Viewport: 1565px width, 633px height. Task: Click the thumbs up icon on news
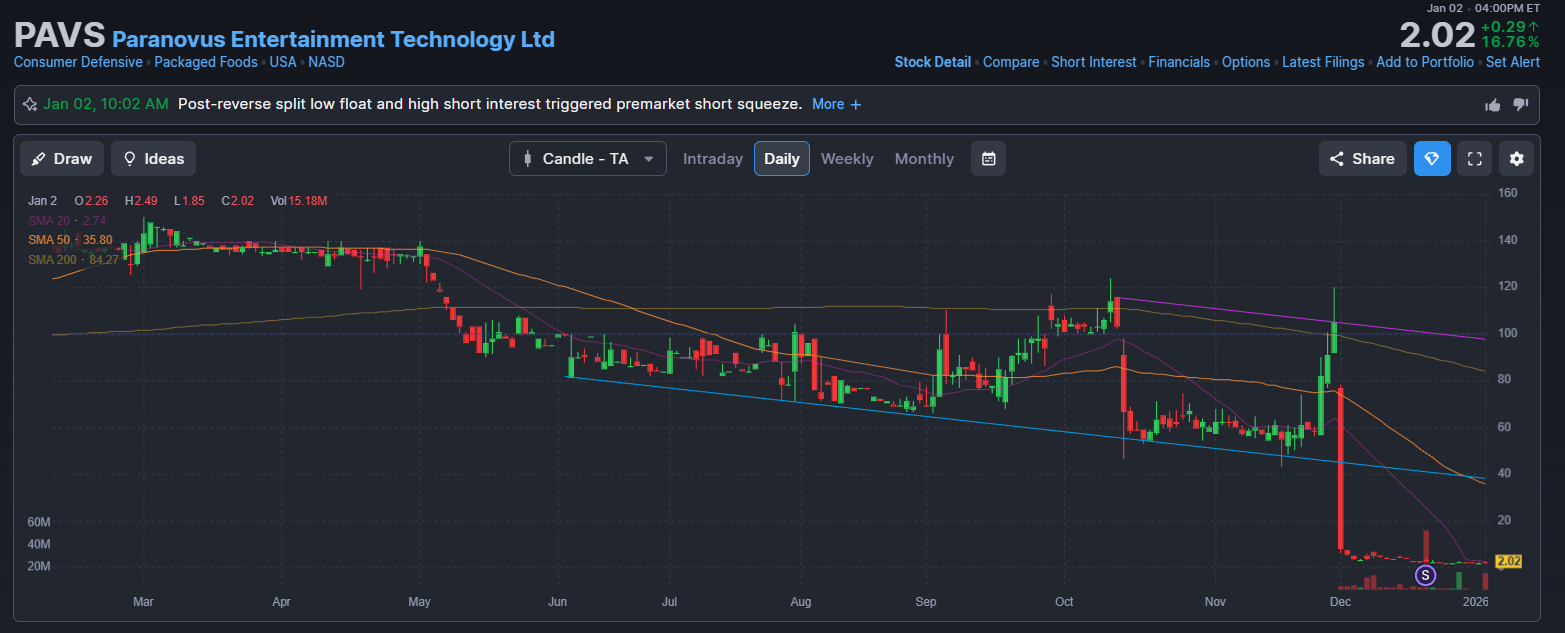pos(1493,105)
